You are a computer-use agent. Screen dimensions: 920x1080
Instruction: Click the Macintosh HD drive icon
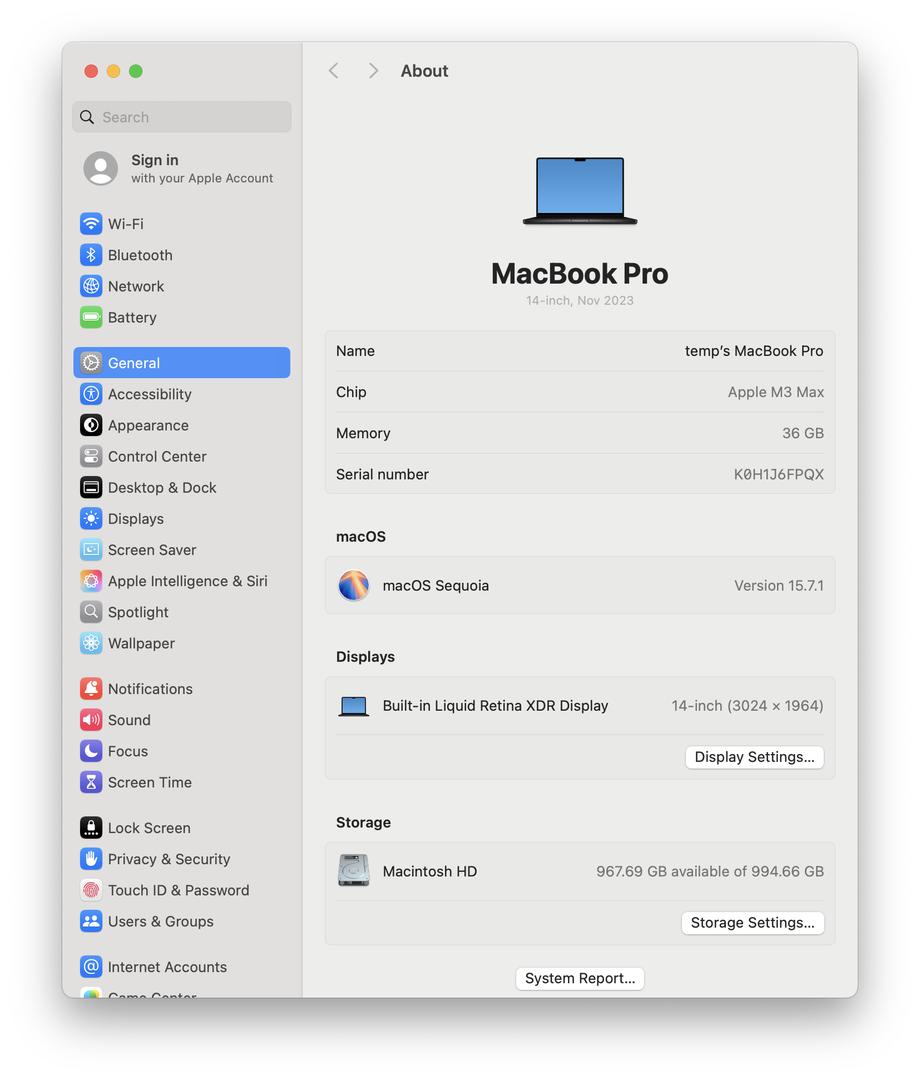[354, 871]
